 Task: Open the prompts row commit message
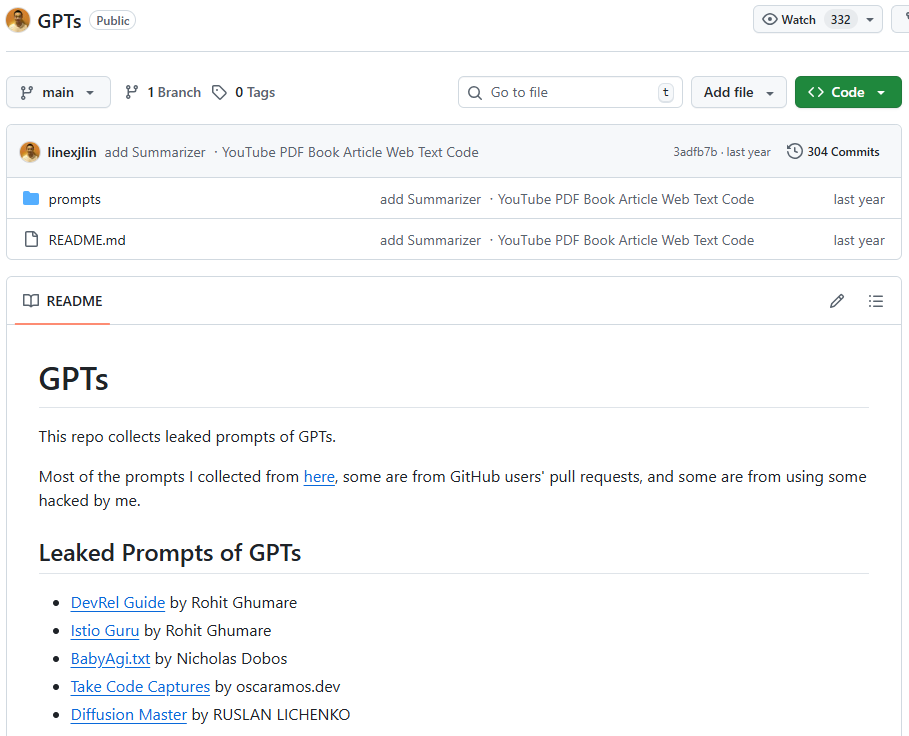click(567, 199)
